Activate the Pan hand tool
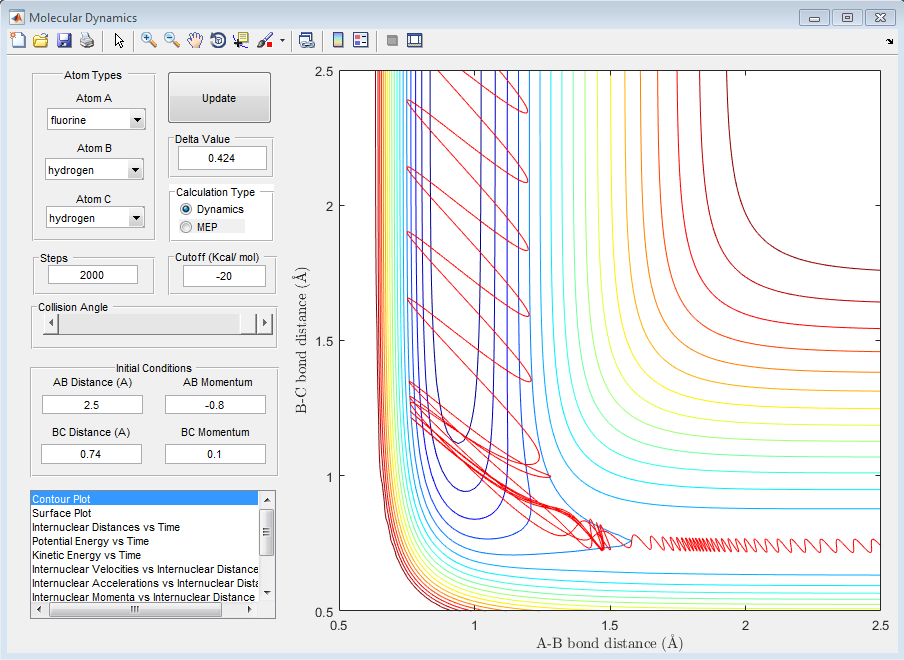Viewport: 904px width, 660px height. coord(195,40)
